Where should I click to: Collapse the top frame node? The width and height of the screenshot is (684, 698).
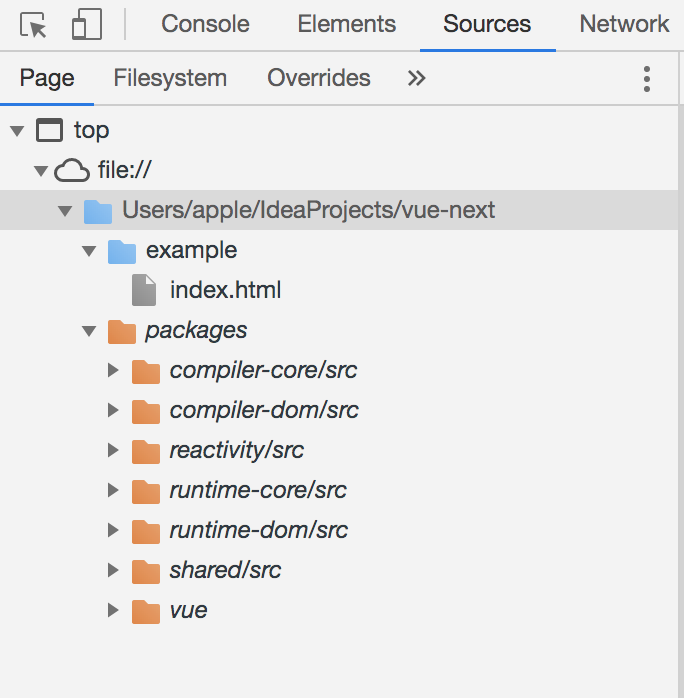(x=17, y=131)
